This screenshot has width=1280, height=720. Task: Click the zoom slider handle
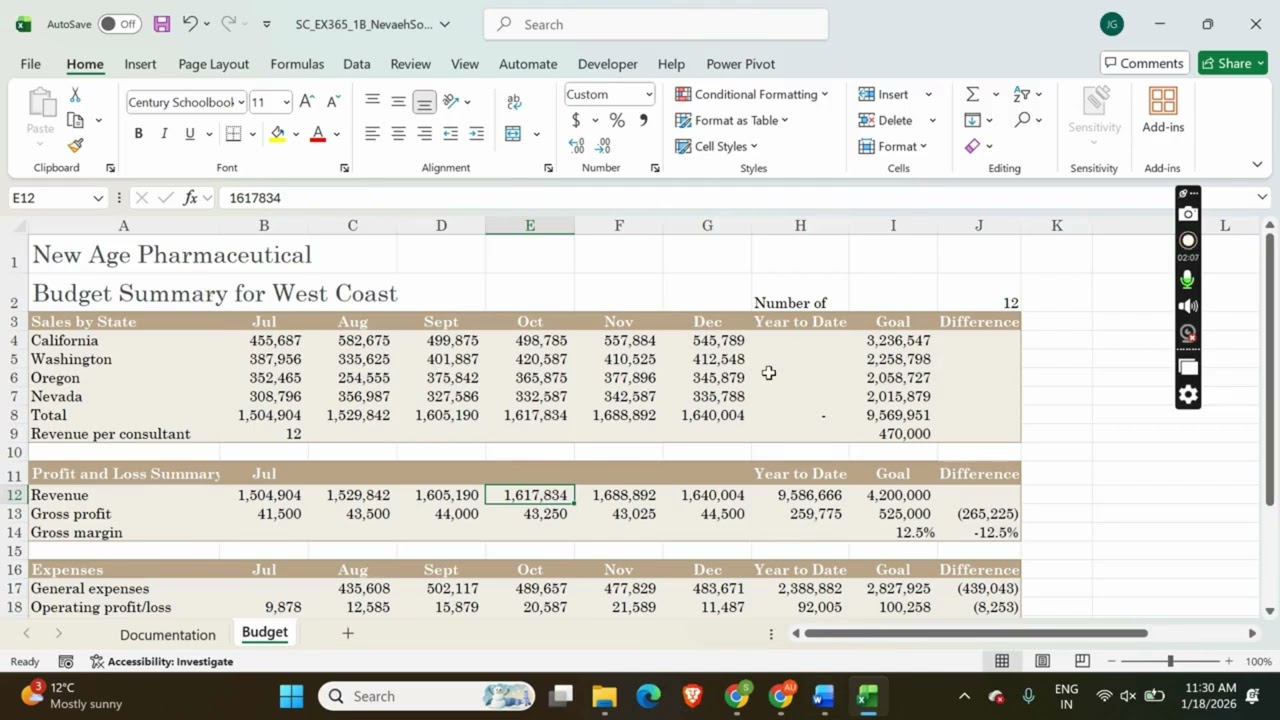coord(1170,661)
